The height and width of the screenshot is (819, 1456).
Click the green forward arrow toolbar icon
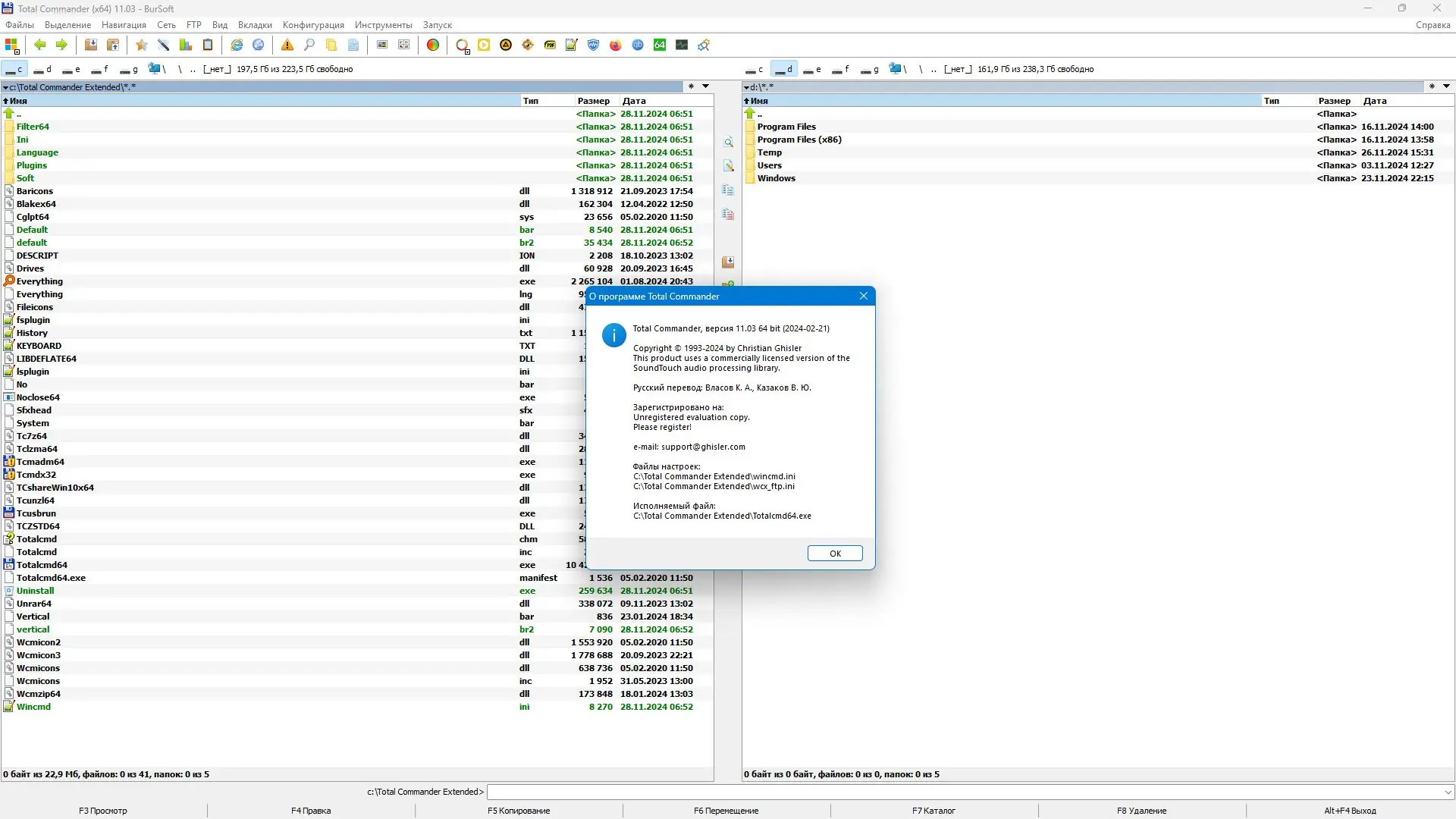(x=61, y=45)
